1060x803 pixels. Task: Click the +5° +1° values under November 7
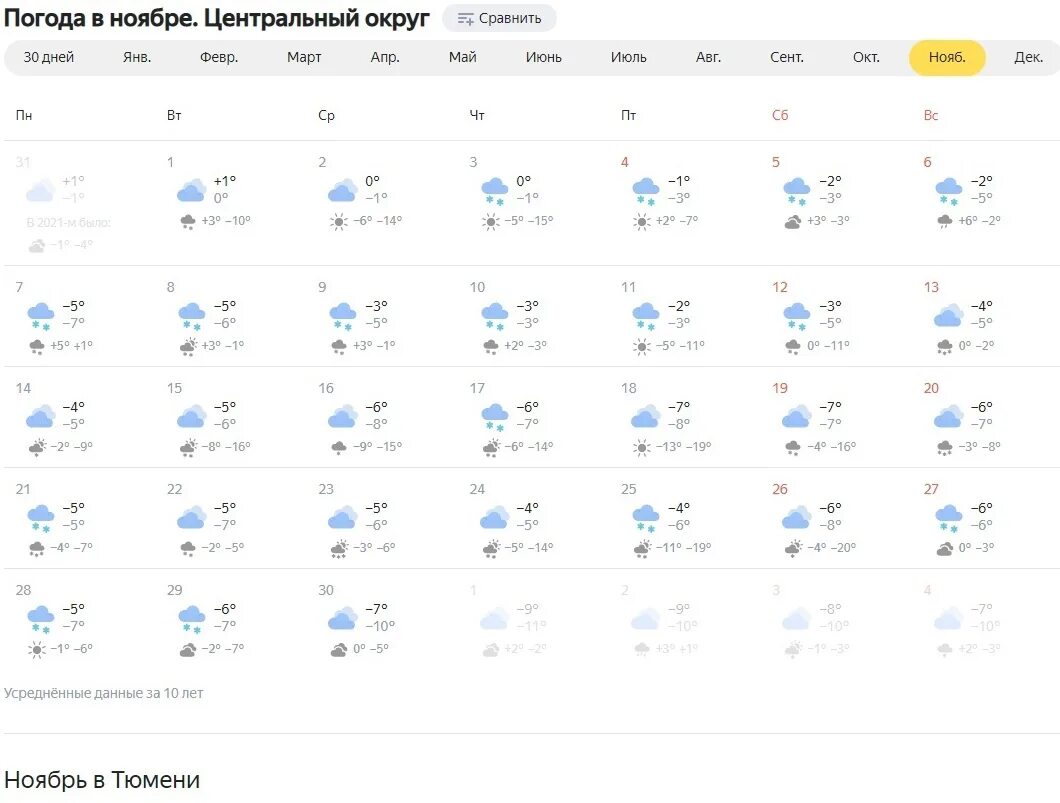coord(72,346)
